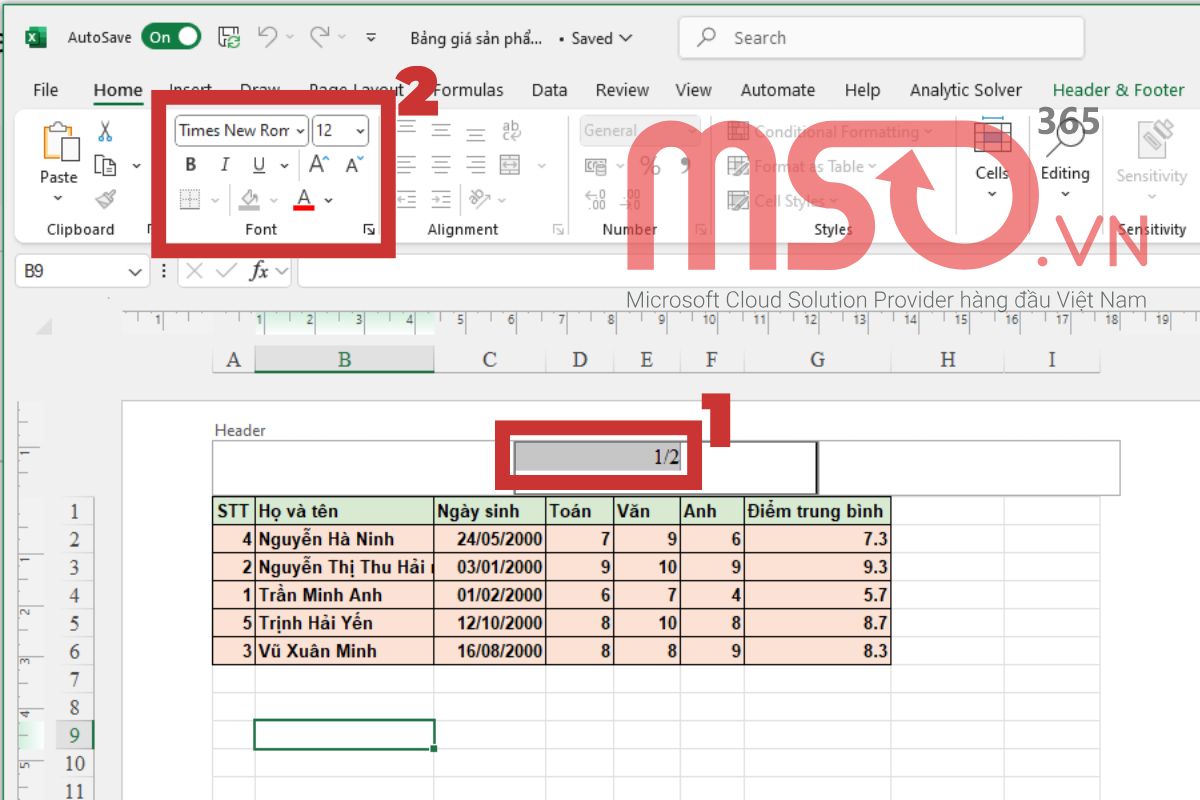This screenshot has width=1200, height=800.
Task: Click the Accounting Number Format icon
Action: pos(596,166)
